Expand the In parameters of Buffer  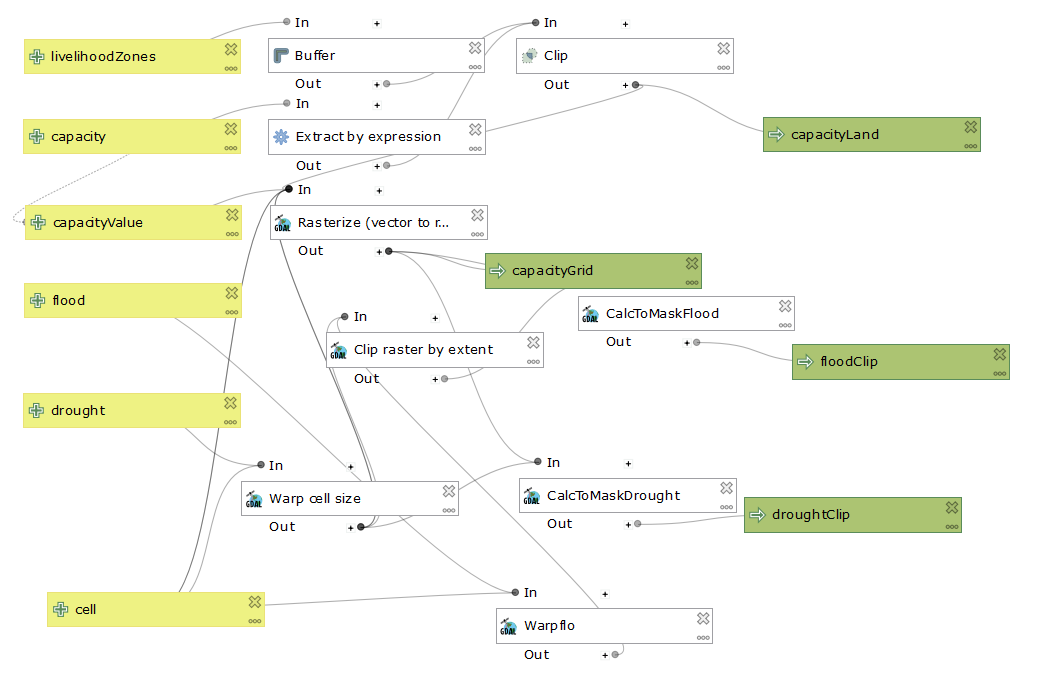377,22
